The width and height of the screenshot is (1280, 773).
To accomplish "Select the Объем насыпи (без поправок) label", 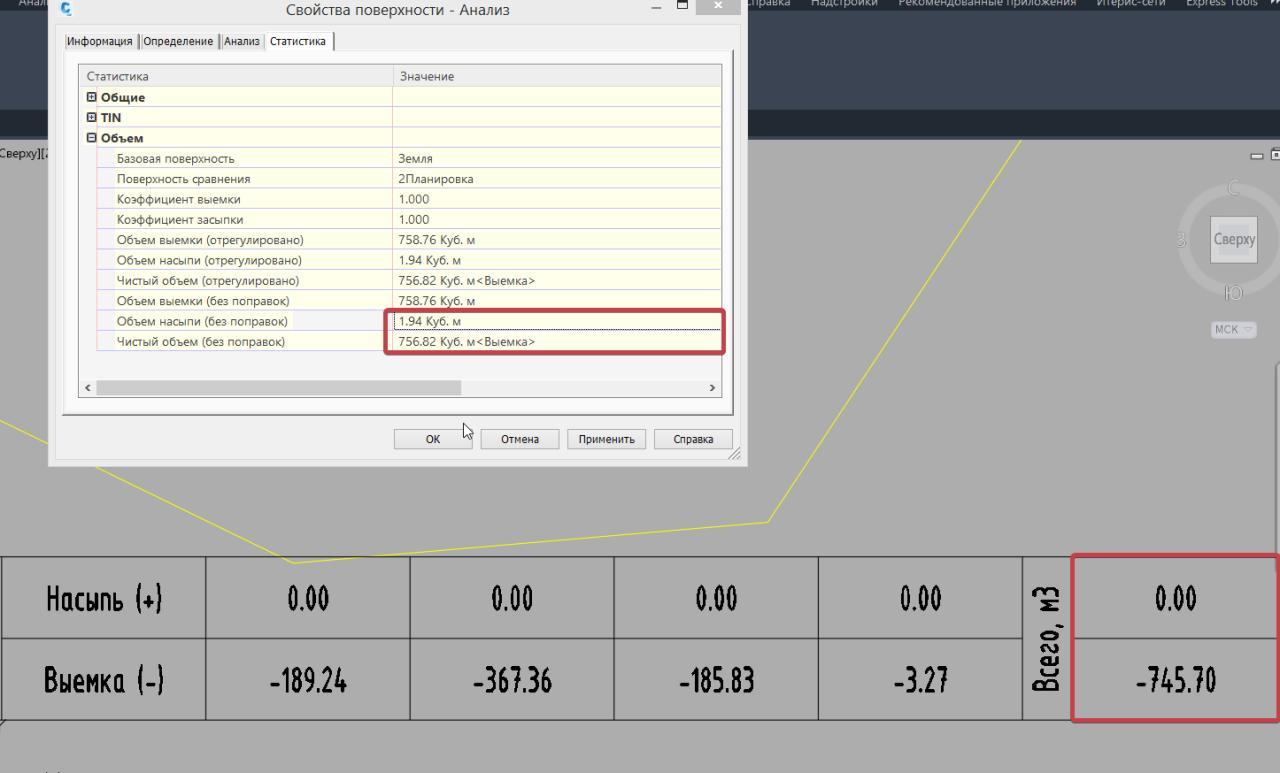I will click(x=202, y=321).
